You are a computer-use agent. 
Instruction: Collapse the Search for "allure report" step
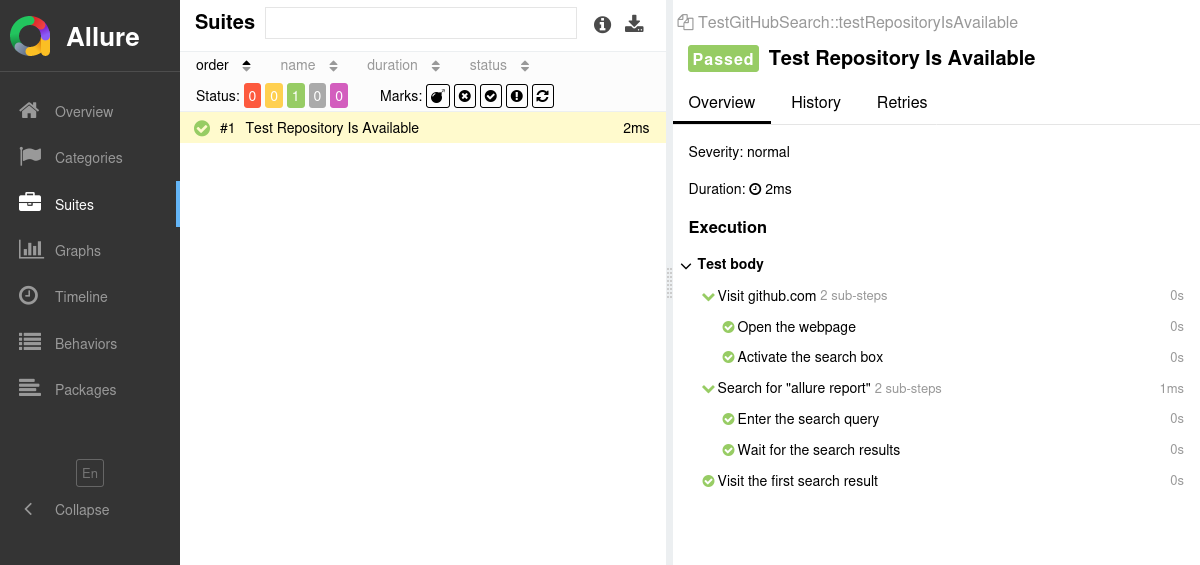[708, 388]
